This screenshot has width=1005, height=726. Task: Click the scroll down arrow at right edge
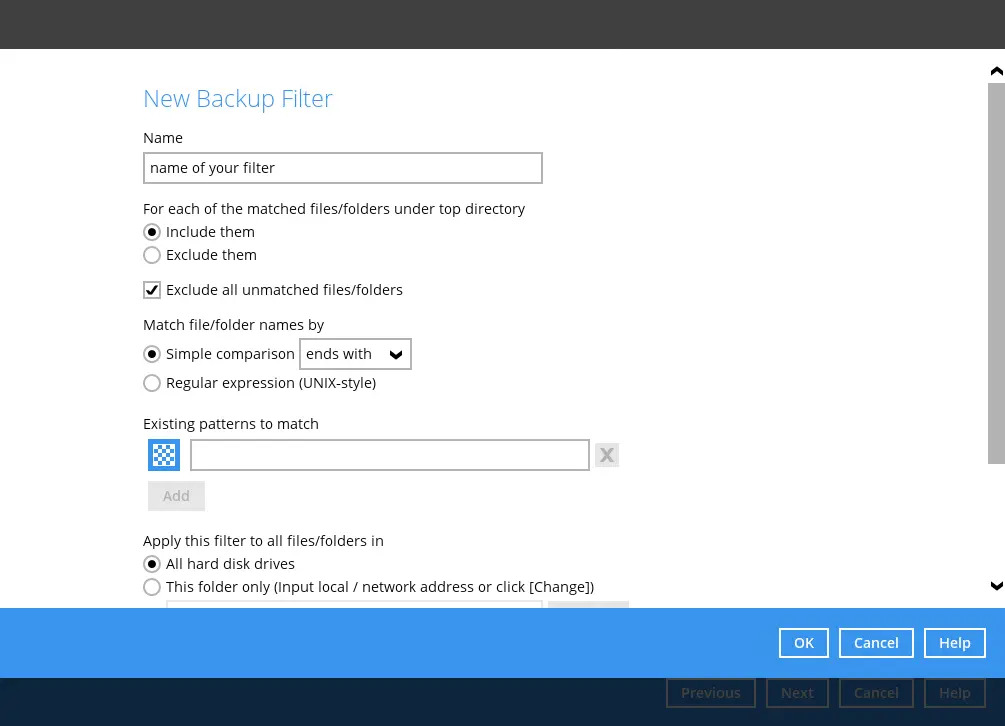pyautogui.click(x=996, y=586)
